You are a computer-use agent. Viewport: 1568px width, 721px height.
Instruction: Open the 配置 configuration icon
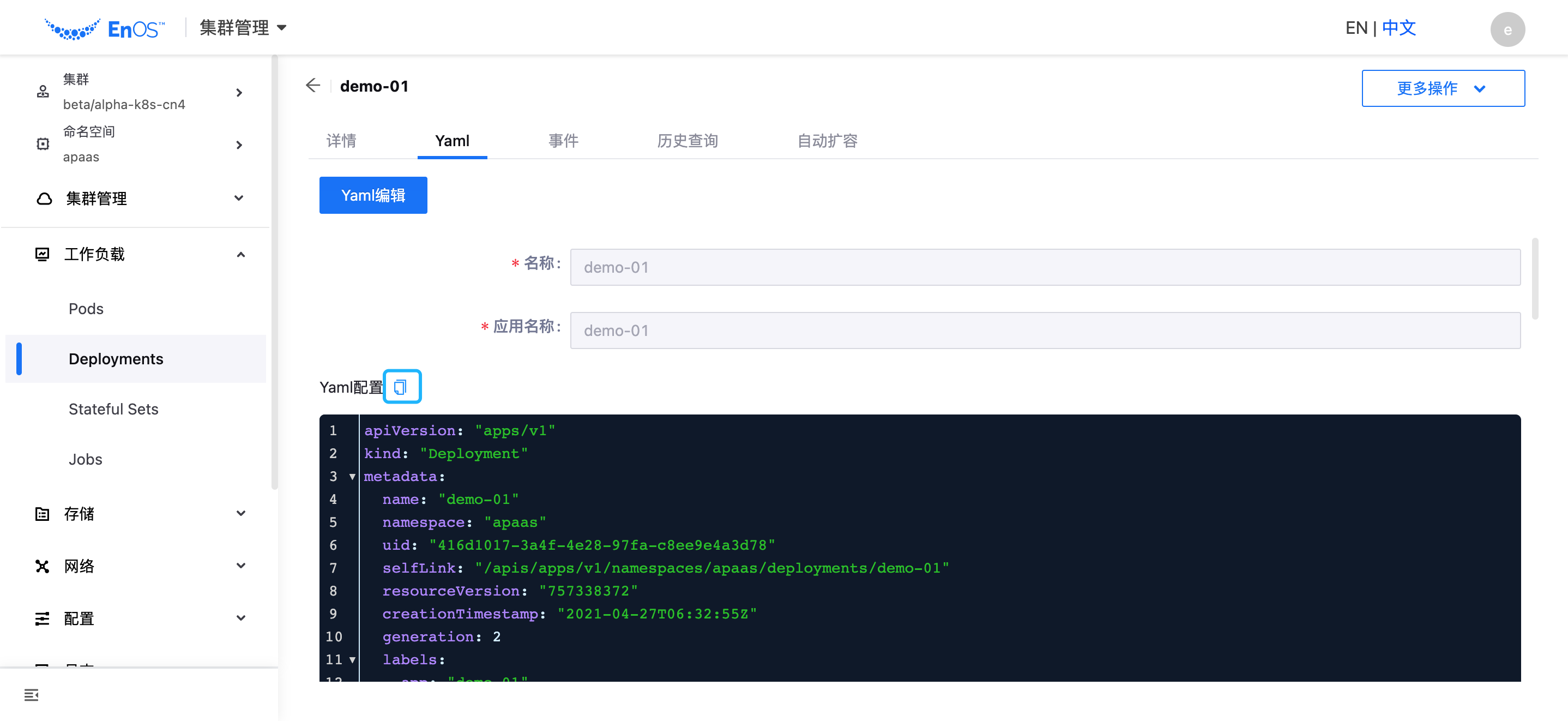43,618
